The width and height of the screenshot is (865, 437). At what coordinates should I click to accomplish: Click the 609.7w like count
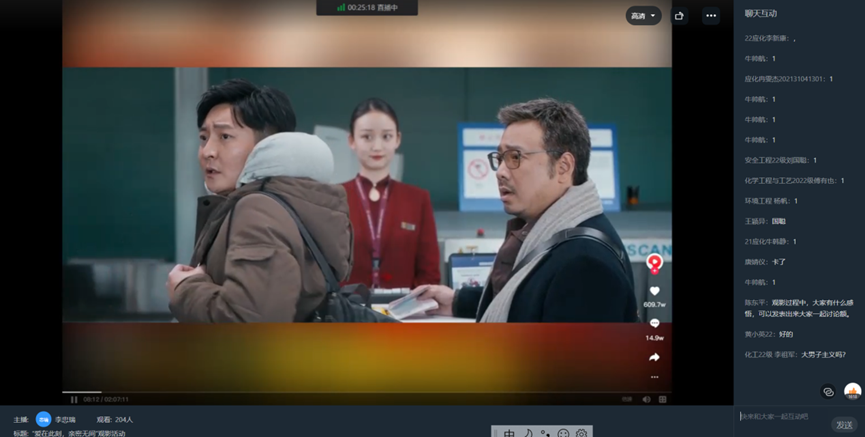654,305
